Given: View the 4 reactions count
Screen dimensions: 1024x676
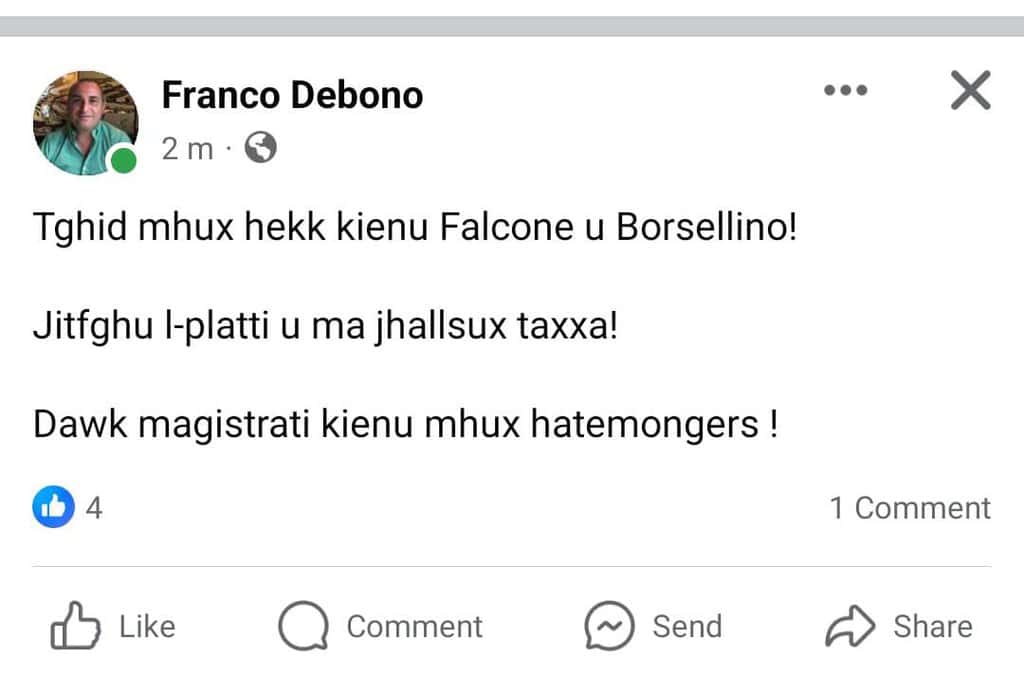Looking at the screenshot, I should [x=94, y=508].
